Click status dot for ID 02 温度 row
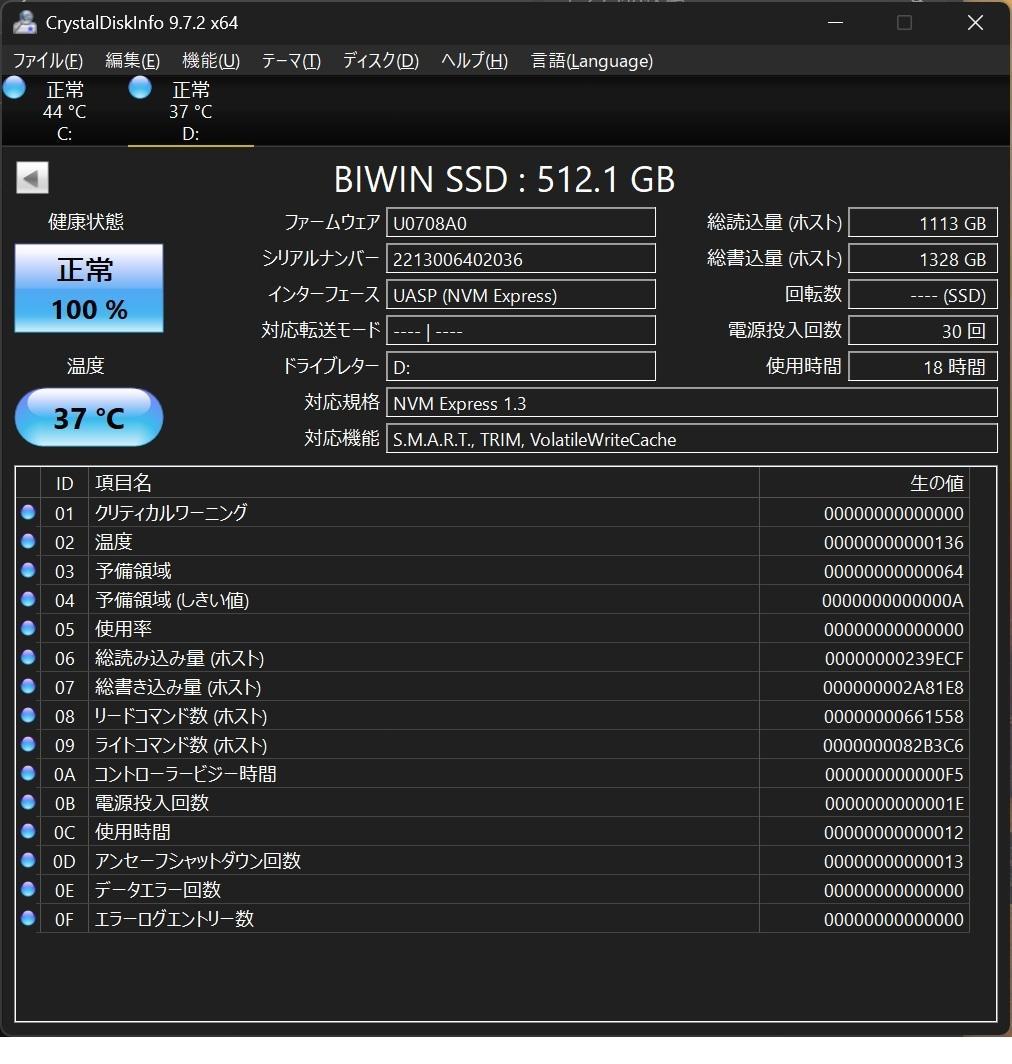Screen dimensions: 1012x1064 (28, 542)
